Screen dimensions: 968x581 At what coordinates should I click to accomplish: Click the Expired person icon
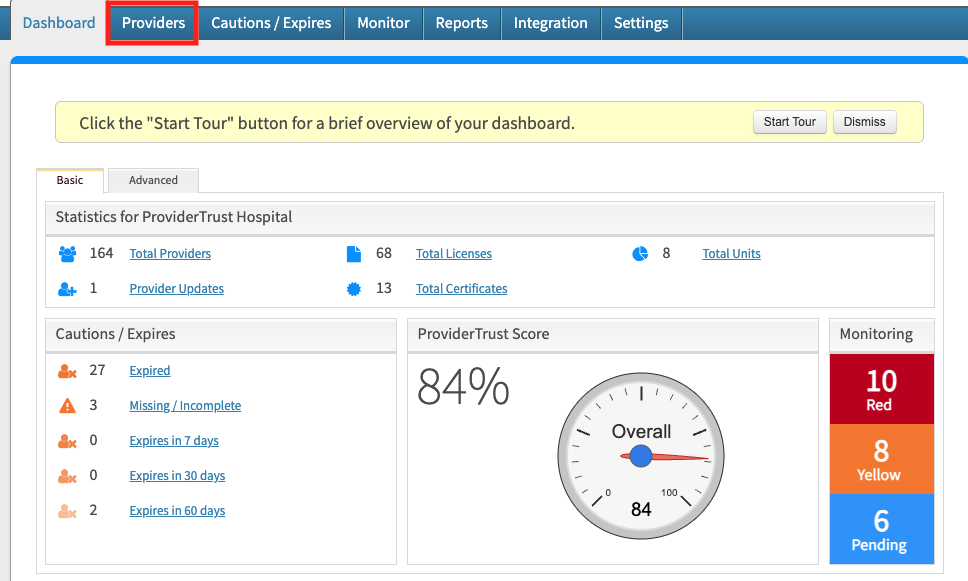[x=67, y=371]
